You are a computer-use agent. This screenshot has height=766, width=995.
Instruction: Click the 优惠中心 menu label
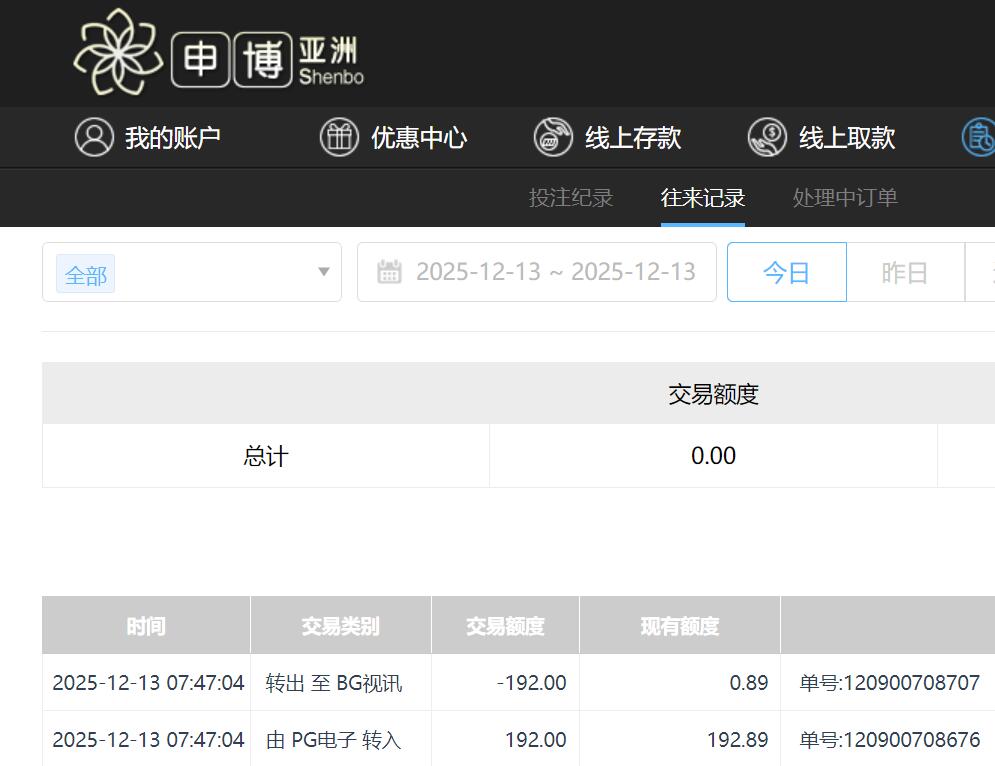click(x=417, y=137)
